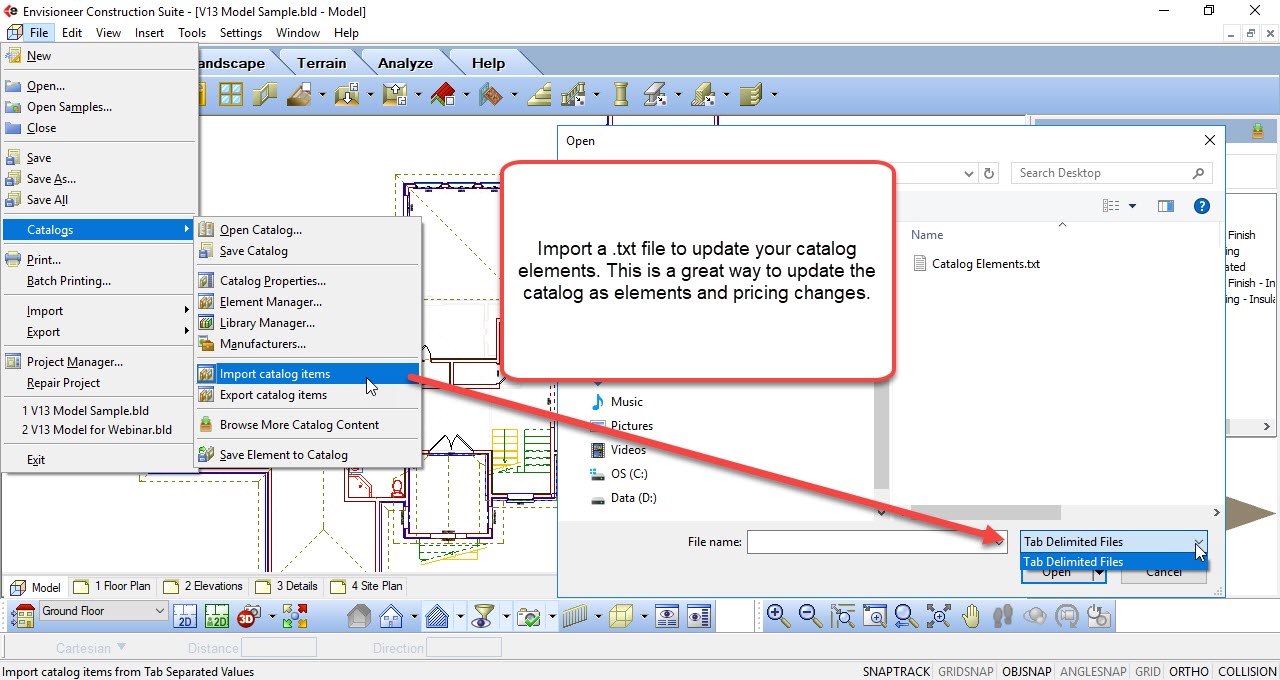Open recent file 1 V13 Model Sample.bld

coord(100,411)
